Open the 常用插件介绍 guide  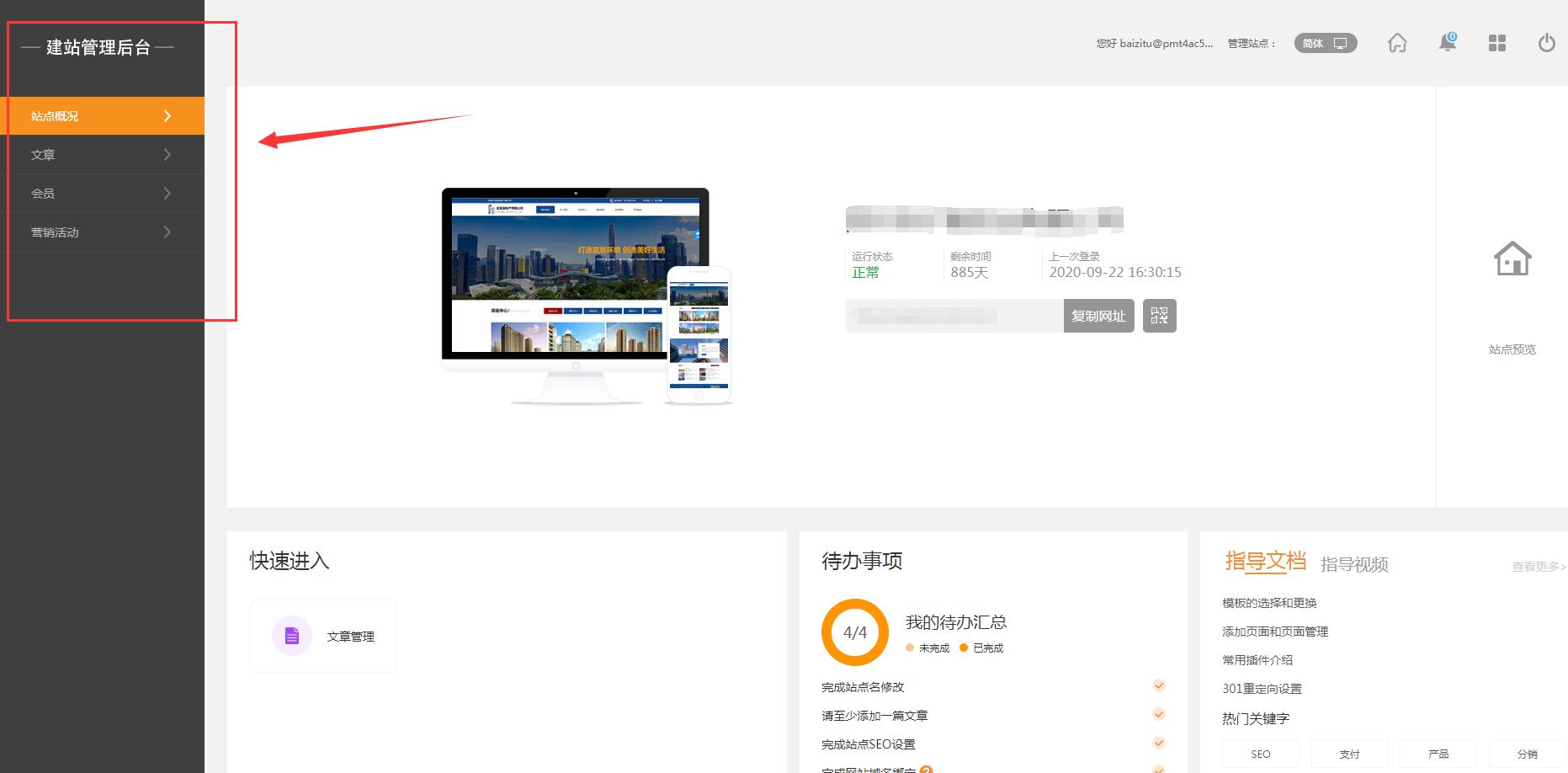1257,660
